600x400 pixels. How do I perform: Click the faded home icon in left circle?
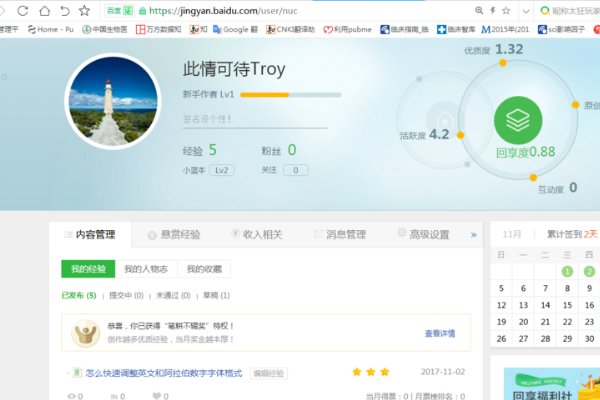tap(444, 120)
